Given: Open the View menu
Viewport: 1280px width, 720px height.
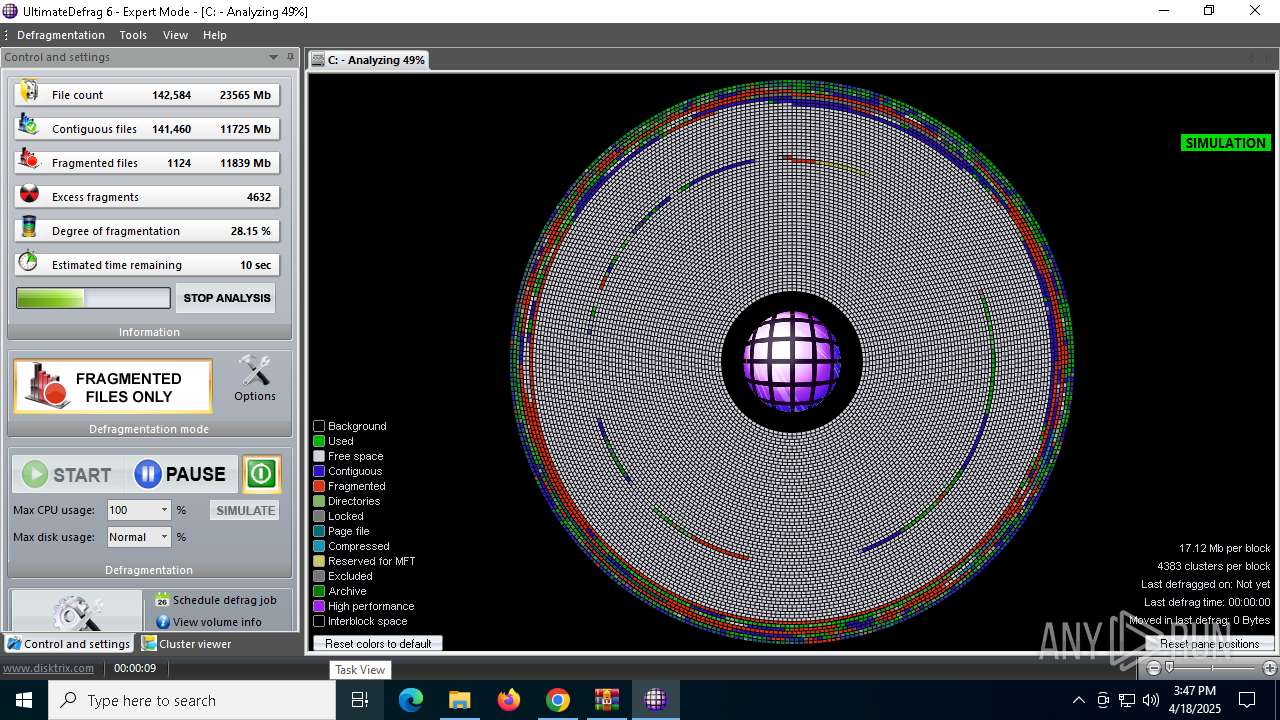Looking at the screenshot, I should (x=175, y=35).
